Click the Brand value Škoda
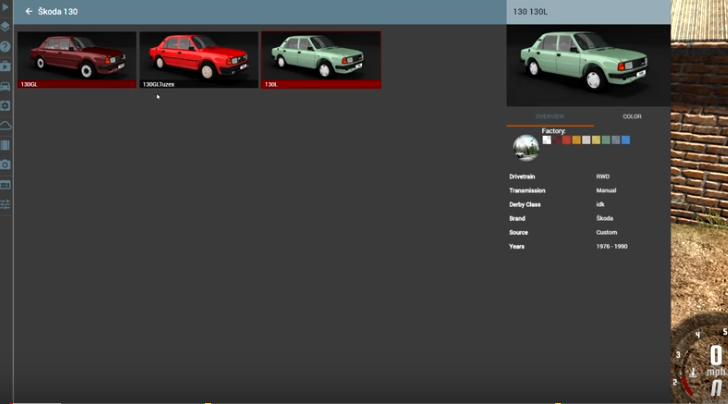Screen dimensions: 728x404 604,218
